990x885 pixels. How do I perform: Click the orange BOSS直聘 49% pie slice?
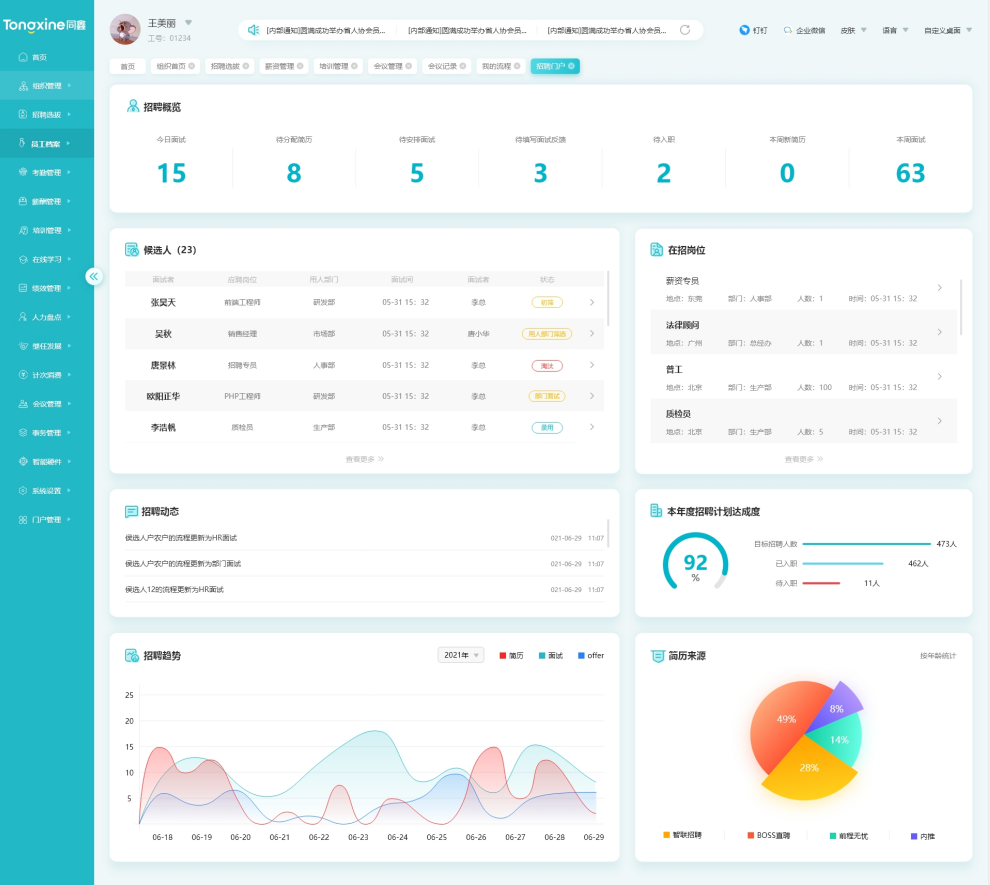(784, 722)
